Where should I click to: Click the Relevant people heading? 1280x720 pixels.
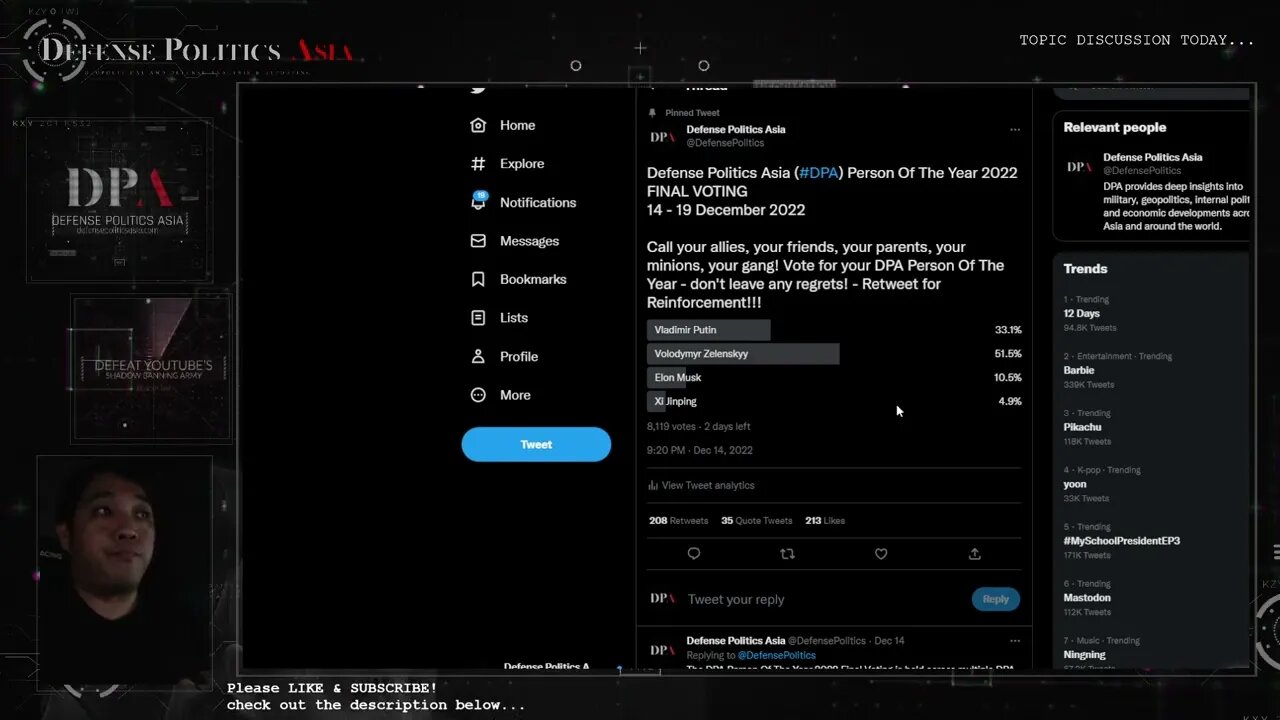point(1115,127)
